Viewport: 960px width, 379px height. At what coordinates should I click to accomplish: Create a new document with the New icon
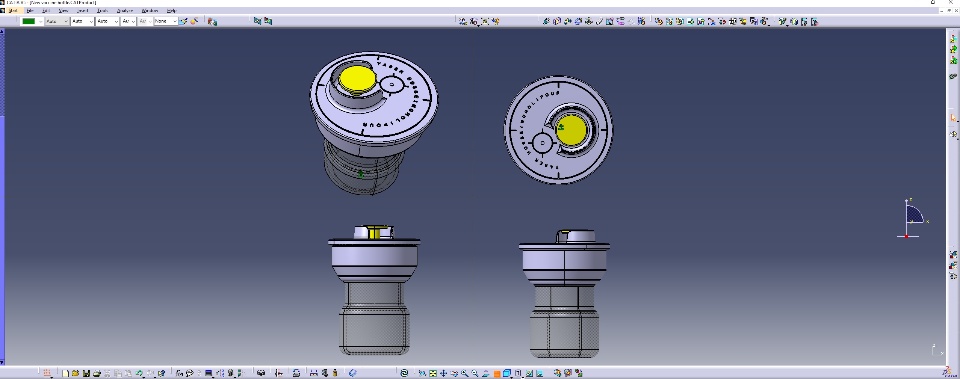point(65,373)
